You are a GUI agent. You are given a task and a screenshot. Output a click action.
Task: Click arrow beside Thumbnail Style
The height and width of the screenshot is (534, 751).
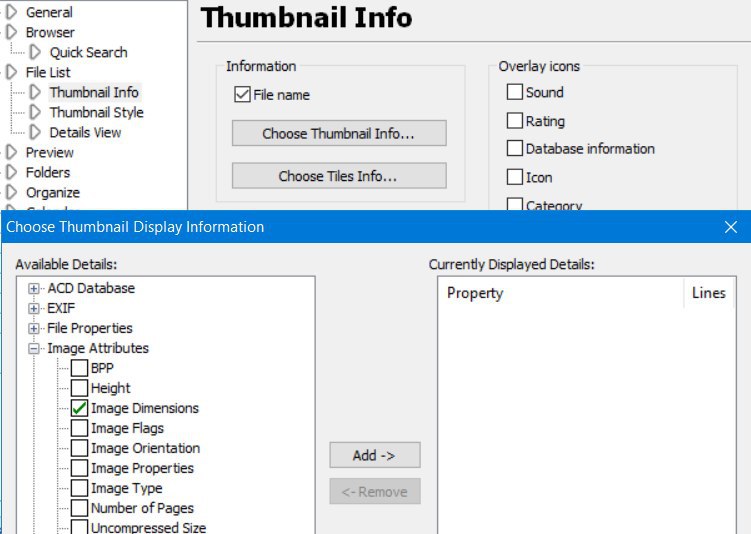pyautogui.click(x=35, y=112)
